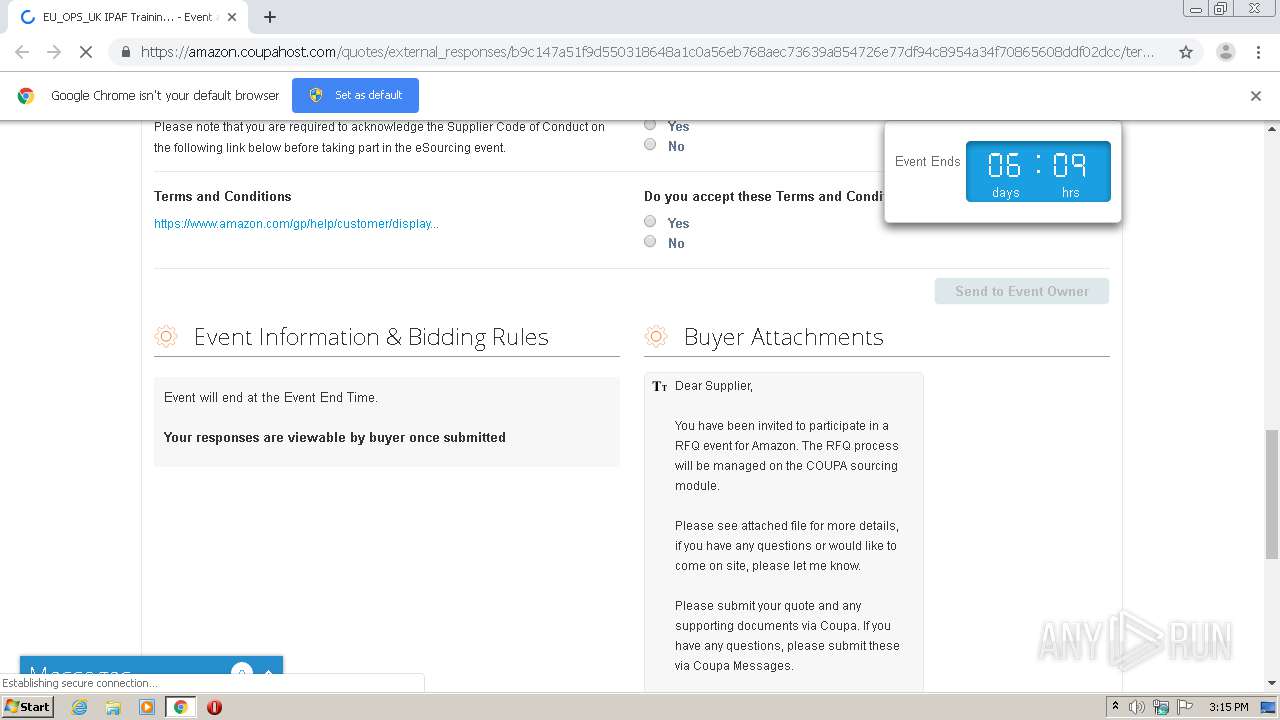Open Windows Explorer folder from taskbar
The height and width of the screenshot is (720, 1280).
pyautogui.click(x=113, y=707)
